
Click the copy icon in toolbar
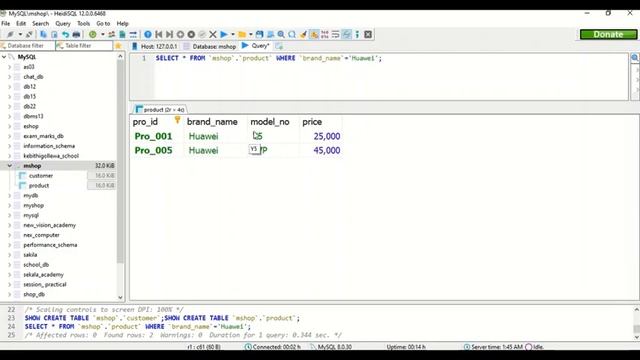pos(43,35)
